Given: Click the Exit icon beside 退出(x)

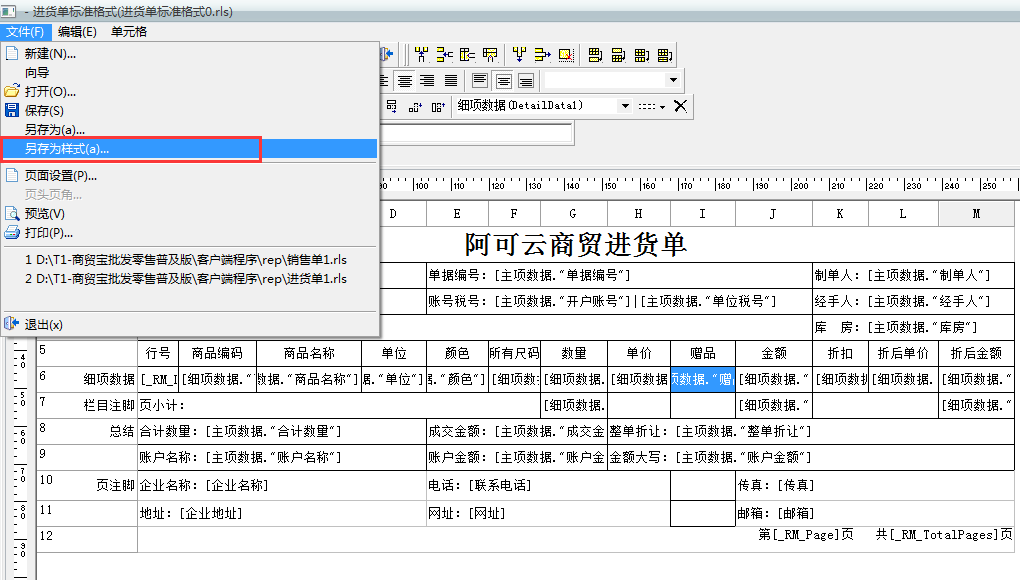Looking at the screenshot, I should pyautogui.click(x=13, y=325).
